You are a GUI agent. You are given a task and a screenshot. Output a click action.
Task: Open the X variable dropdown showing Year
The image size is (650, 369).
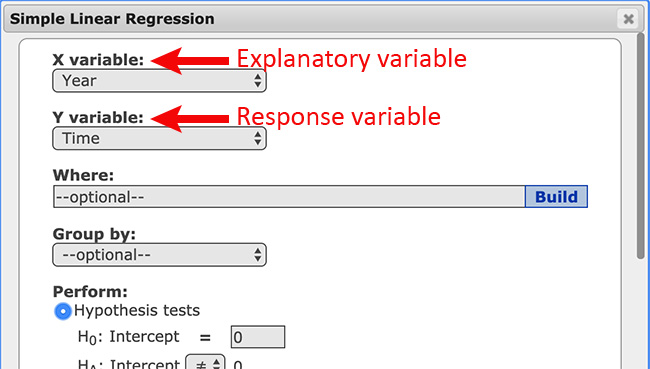pos(160,80)
